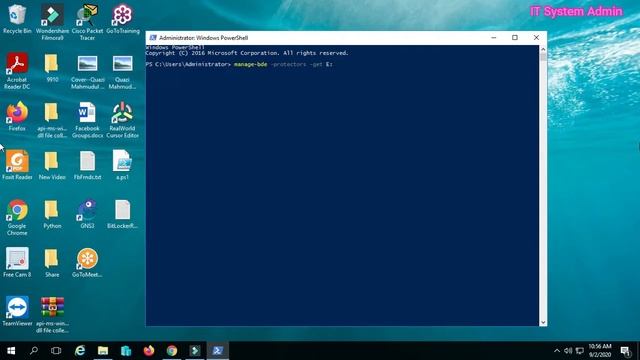The width and height of the screenshot is (640, 360).
Task: Launch Free Cam 8 shortcut
Action: [x=17, y=262]
